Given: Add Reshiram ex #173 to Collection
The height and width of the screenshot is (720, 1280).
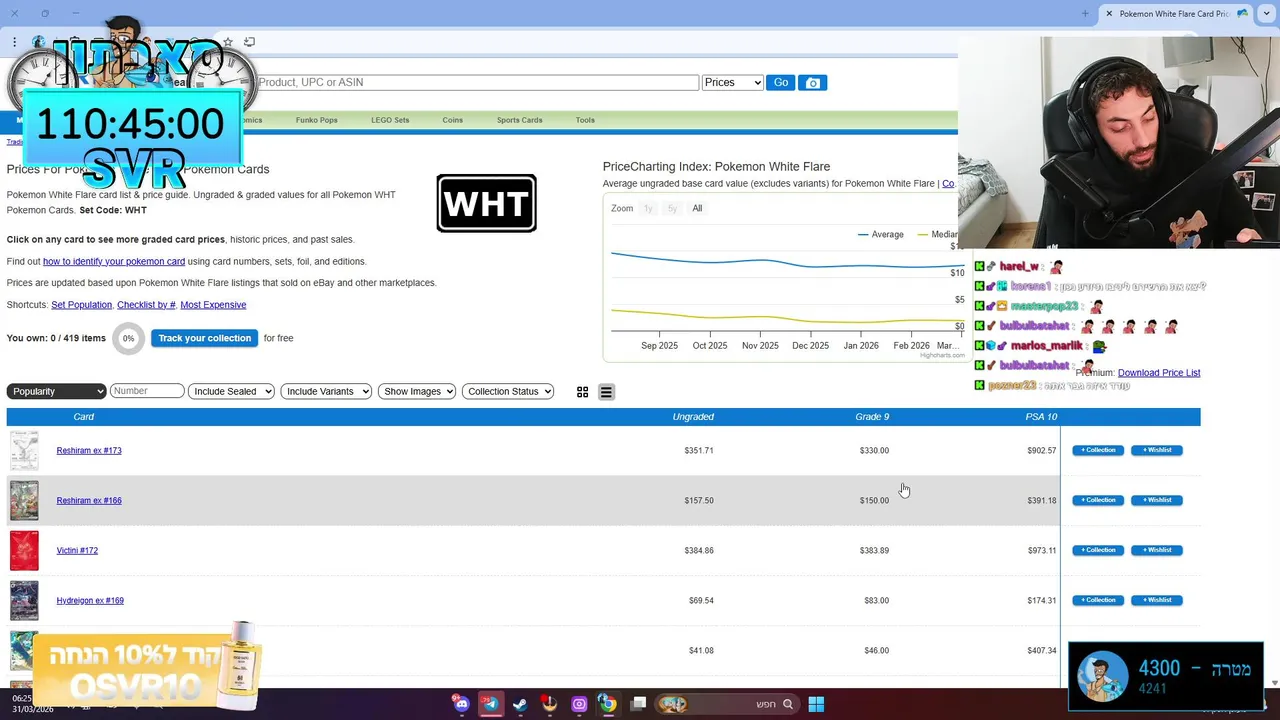Looking at the screenshot, I should (1098, 450).
